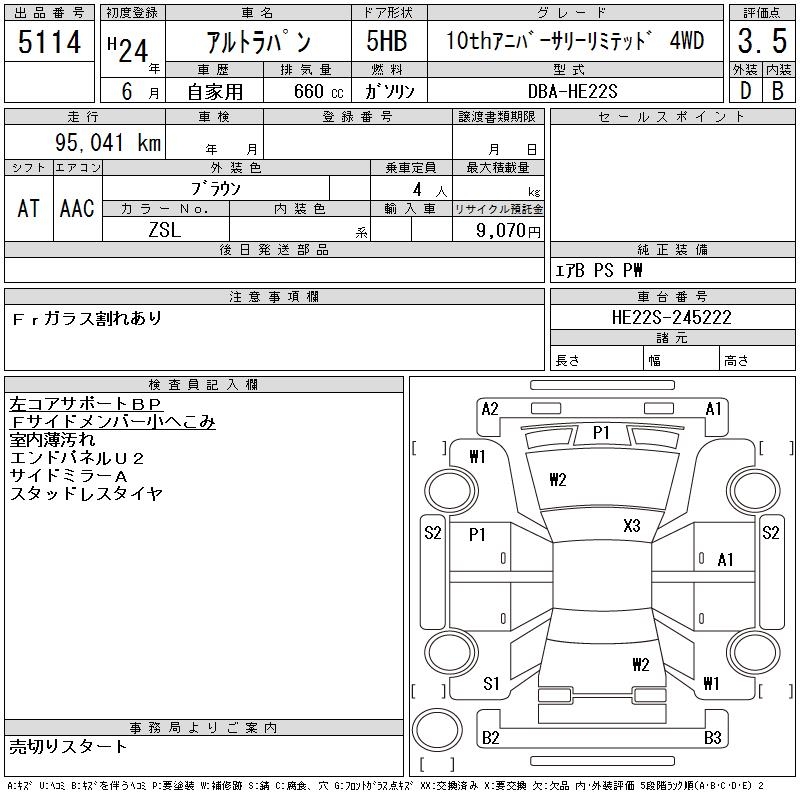Click the overall score 3.5
This screenshot has height=800, width=800.
(762, 41)
